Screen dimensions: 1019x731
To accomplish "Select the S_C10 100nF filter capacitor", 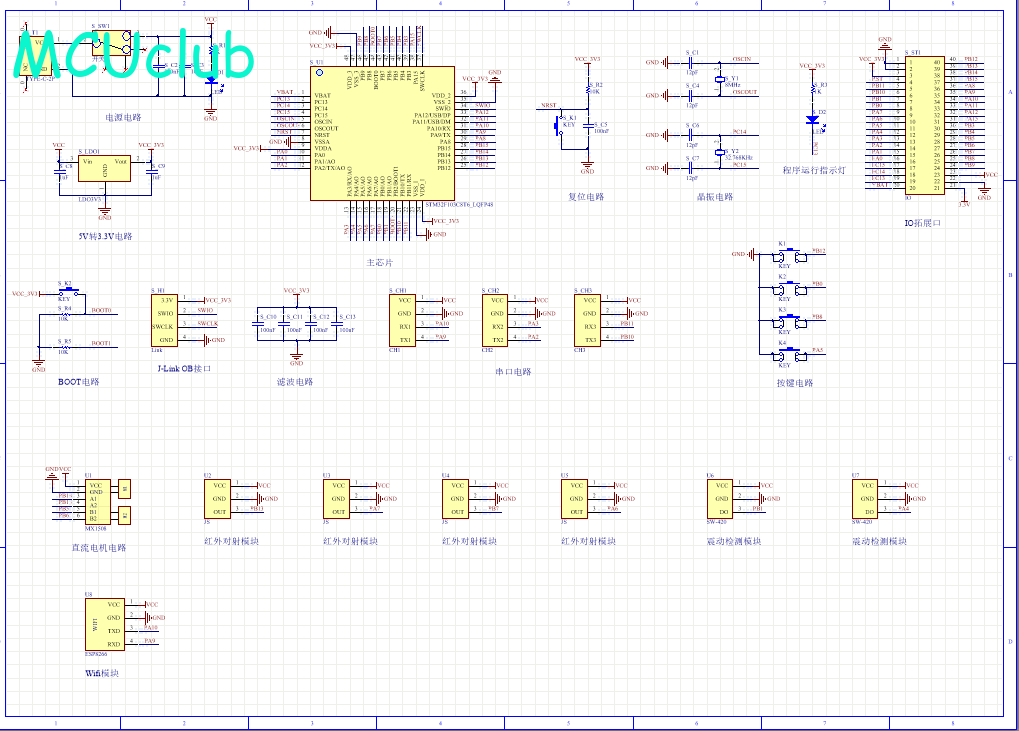I will click(257, 324).
